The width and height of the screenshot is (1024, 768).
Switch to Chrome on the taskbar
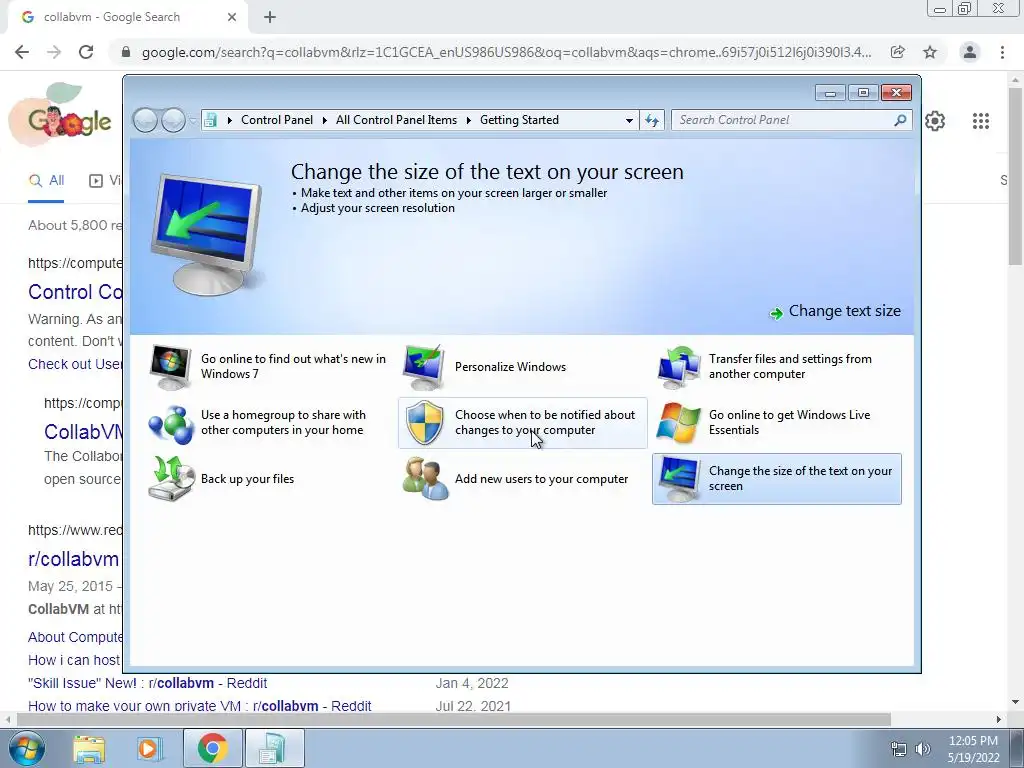pyautogui.click(x=212, y=748)
